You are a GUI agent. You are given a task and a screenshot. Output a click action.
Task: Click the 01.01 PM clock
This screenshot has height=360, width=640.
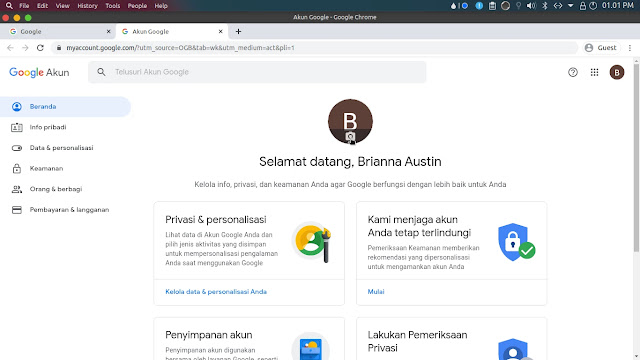618,6
